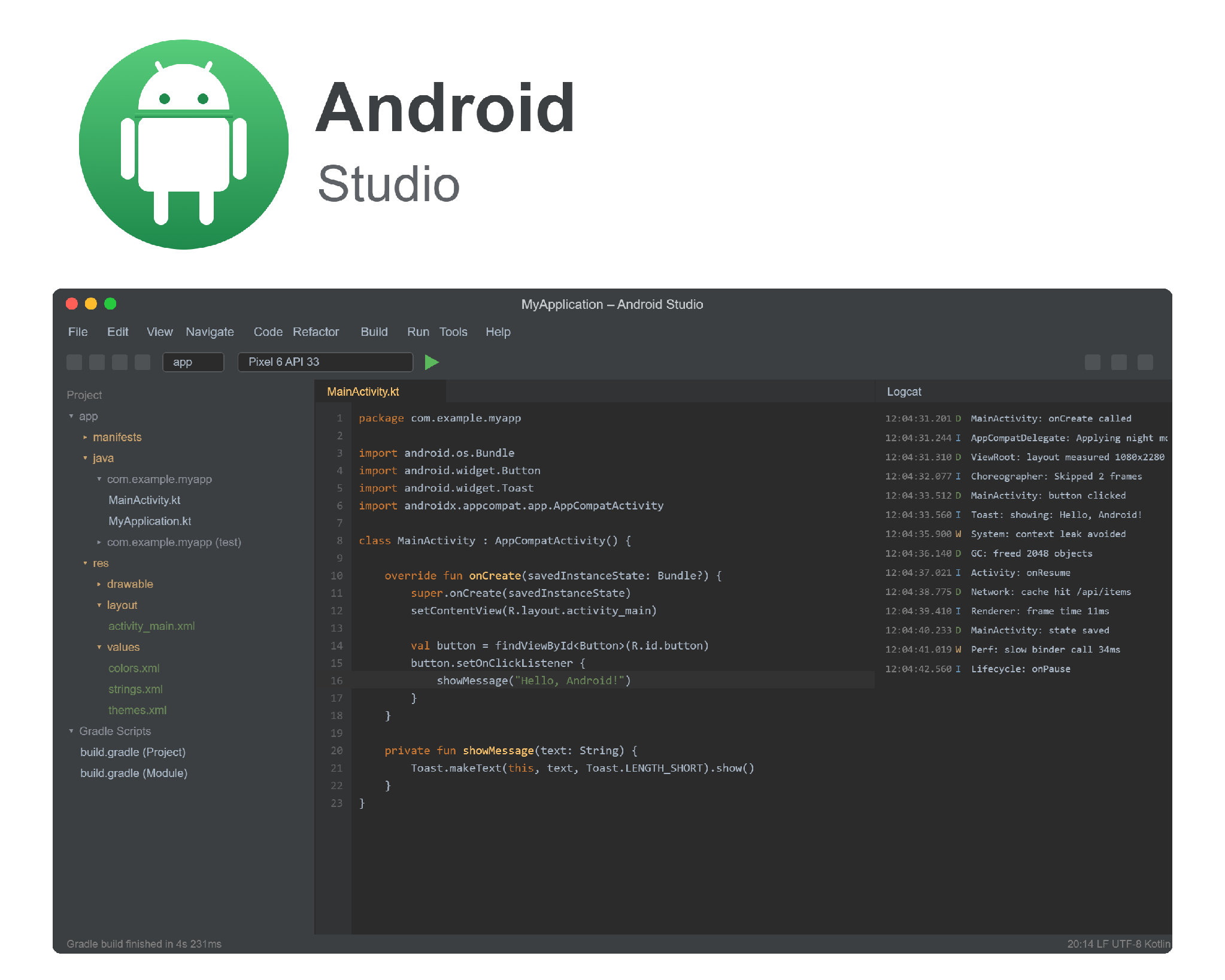Open the Refactor menu
Image resolution: width=1225 pixels, height=980 pixels.
point(316,332)
